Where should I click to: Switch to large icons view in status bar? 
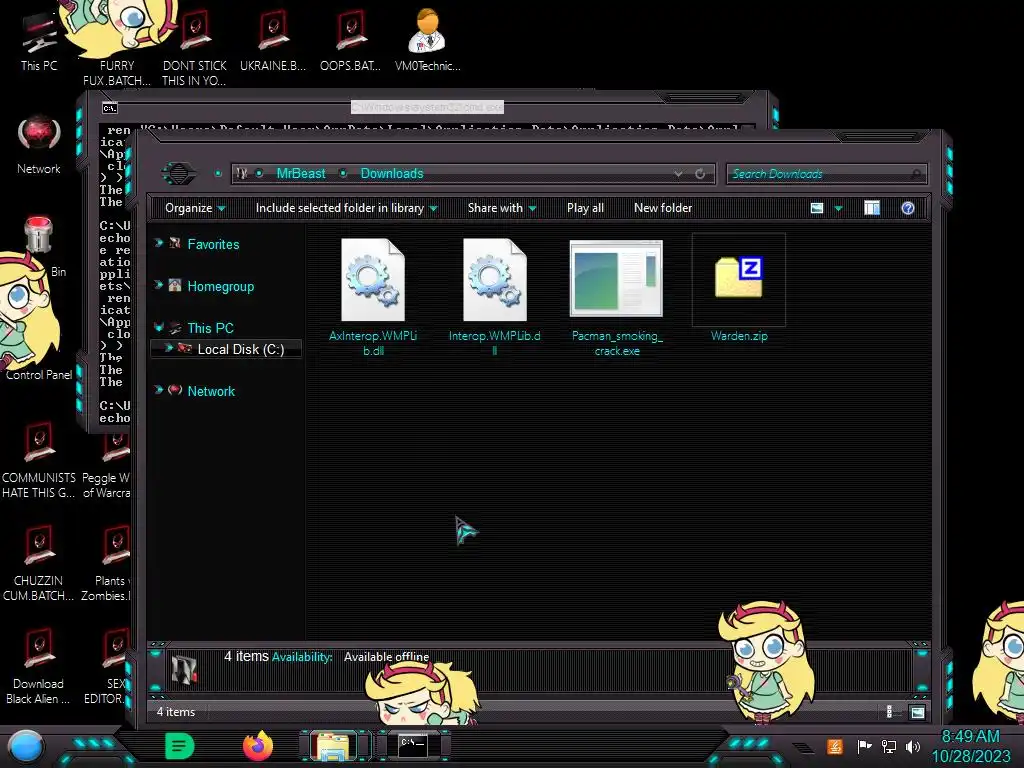[918, 712]
